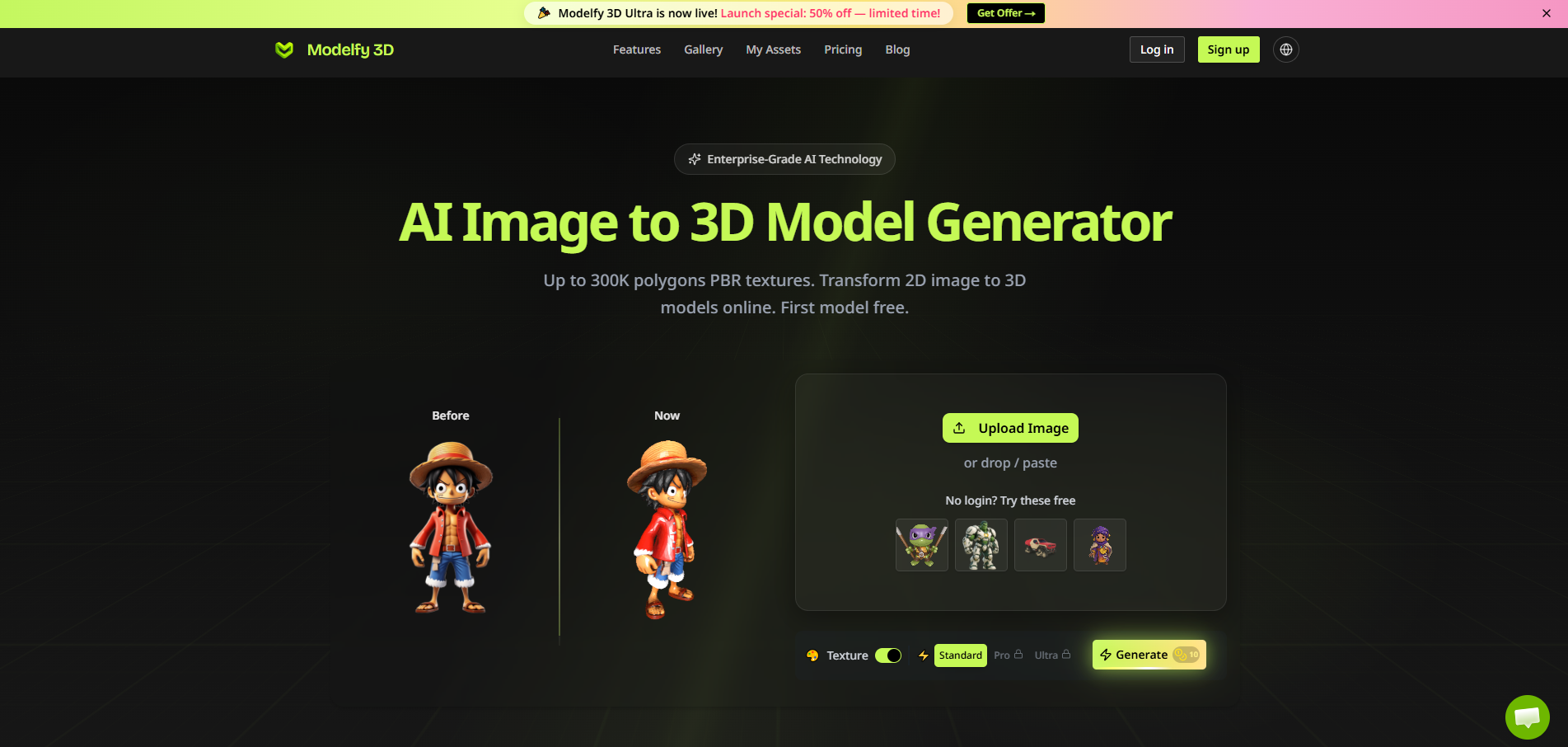Click the Sign up button

point(1228,49)
